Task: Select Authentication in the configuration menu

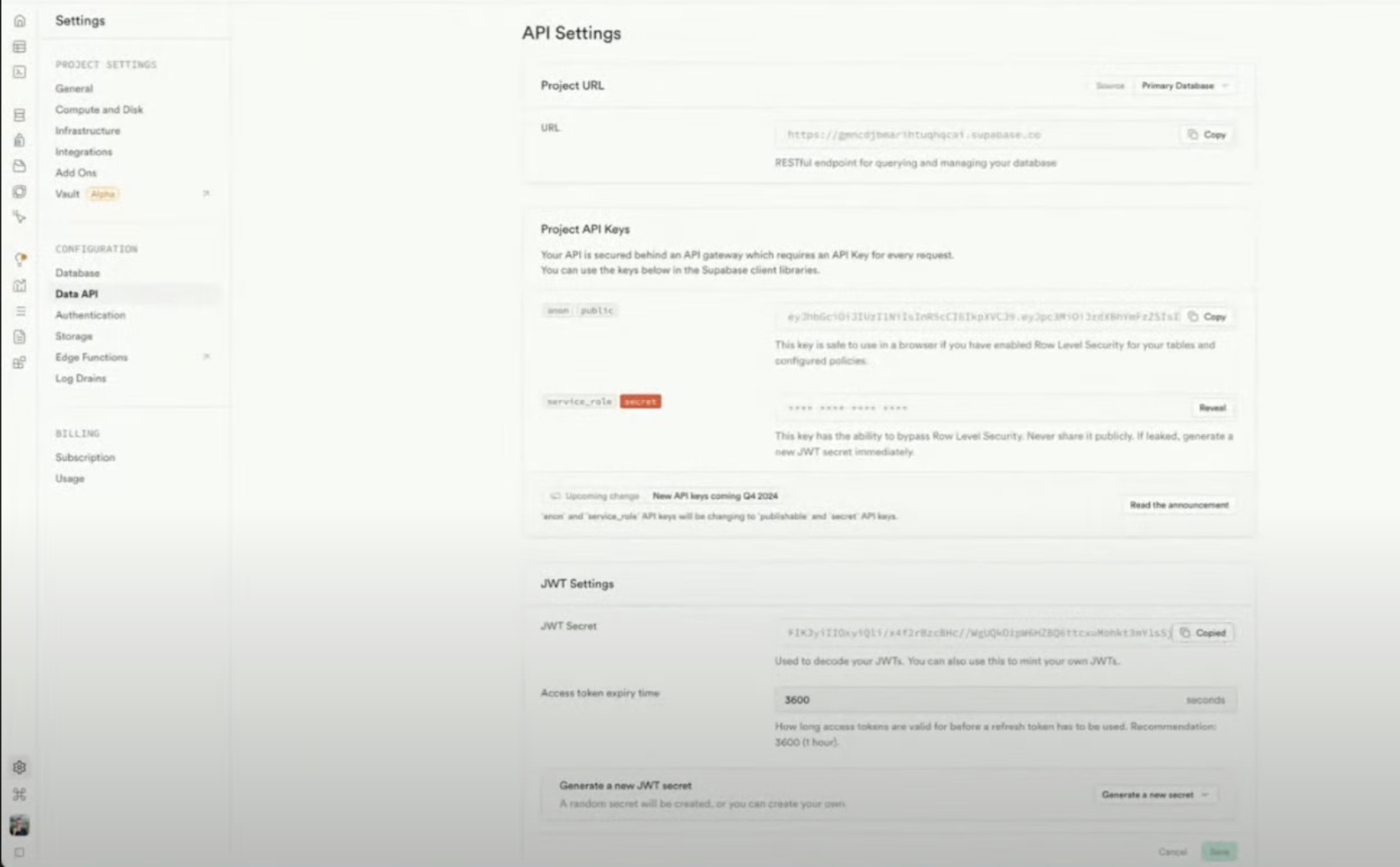Action: tap(91, 315)
